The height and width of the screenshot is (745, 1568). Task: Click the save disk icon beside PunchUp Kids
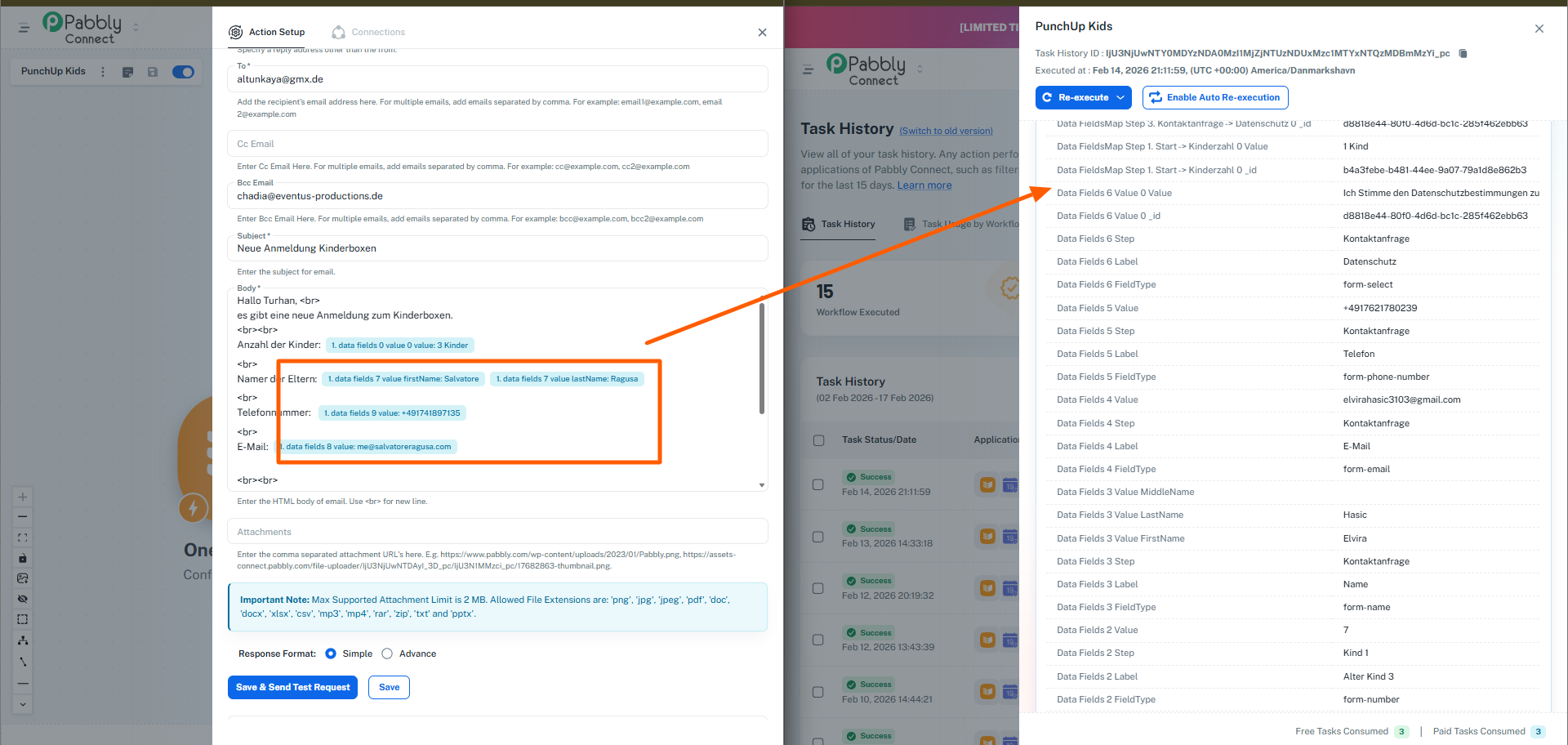coord(152,72)
